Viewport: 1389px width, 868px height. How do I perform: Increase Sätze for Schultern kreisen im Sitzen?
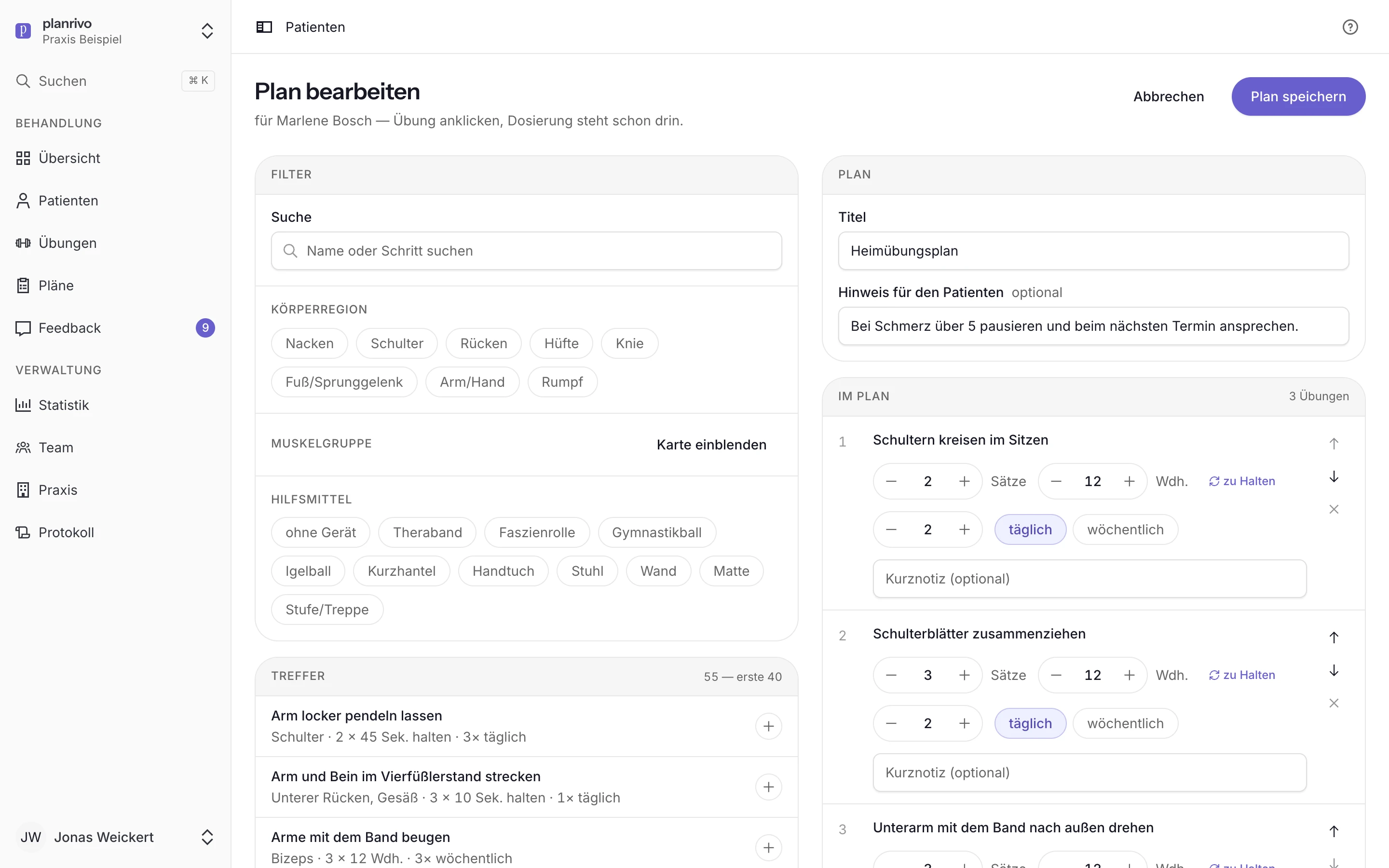964,481
